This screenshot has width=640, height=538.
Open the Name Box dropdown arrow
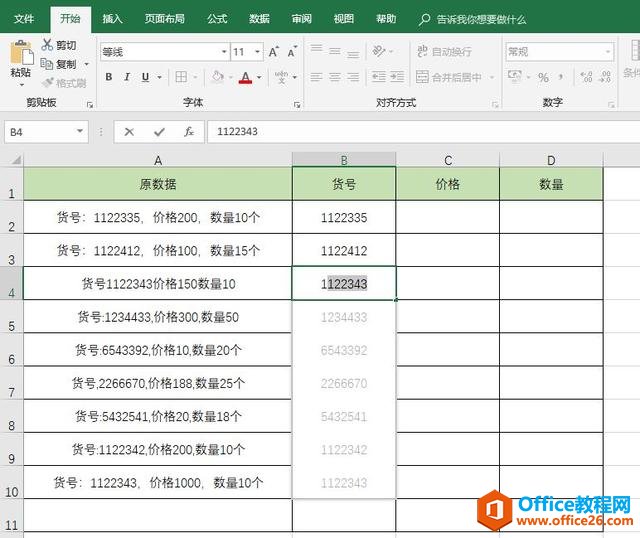click(x=80, y=131)
